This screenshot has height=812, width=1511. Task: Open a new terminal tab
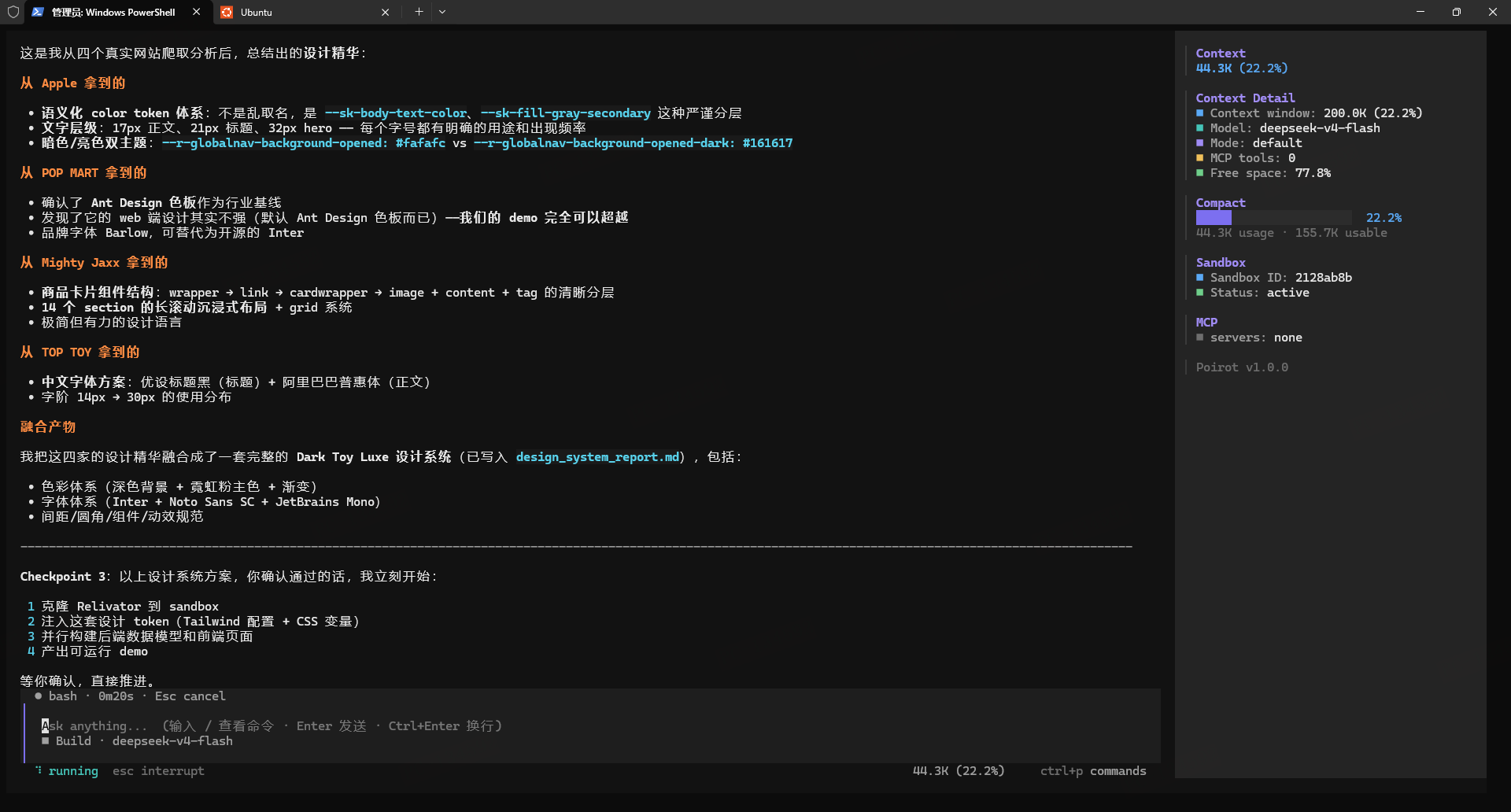click(x=419, y=12)
